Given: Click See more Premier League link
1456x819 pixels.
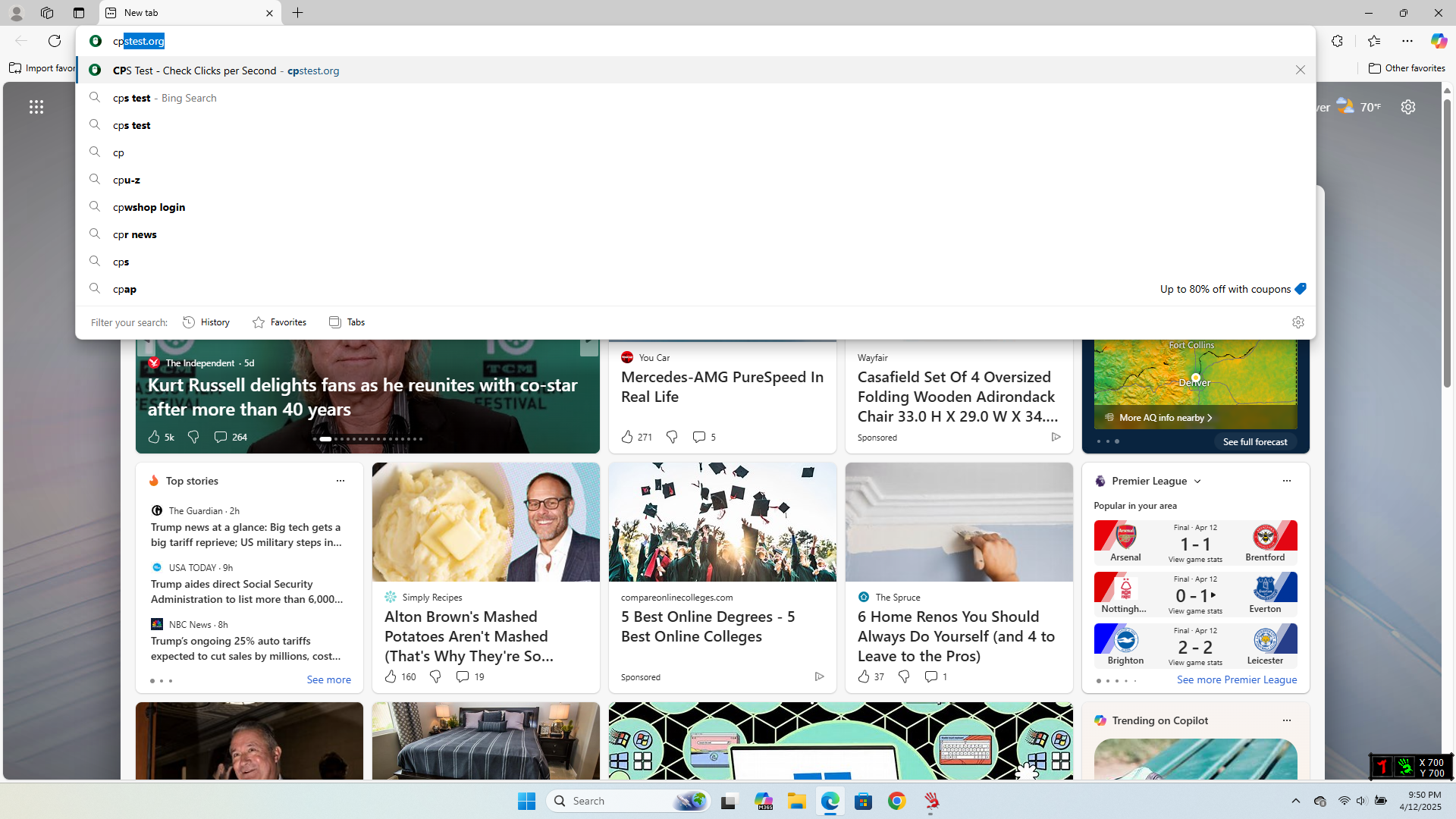Looking at the screenshot, I should tap(1237, 680).
